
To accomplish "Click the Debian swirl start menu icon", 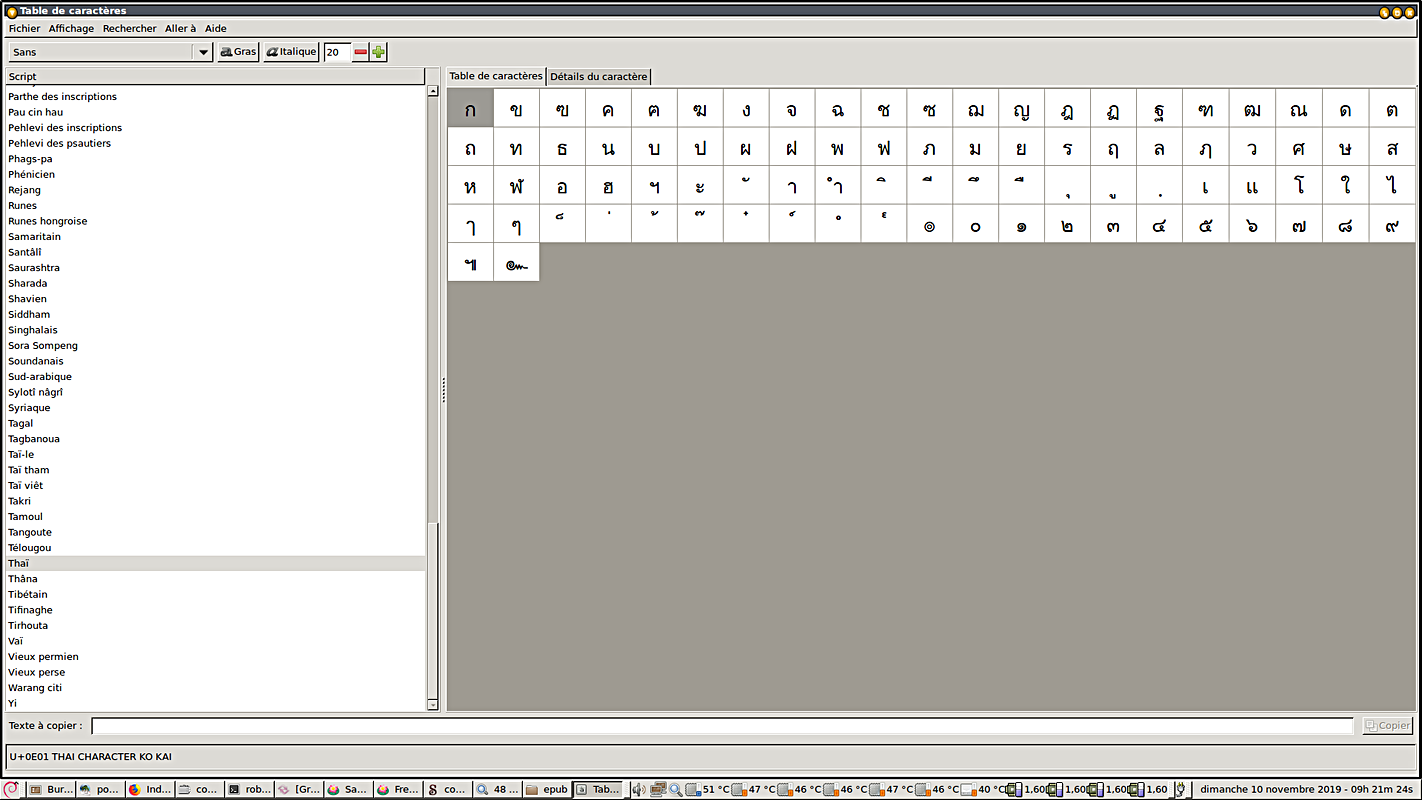I will [10, 789].
